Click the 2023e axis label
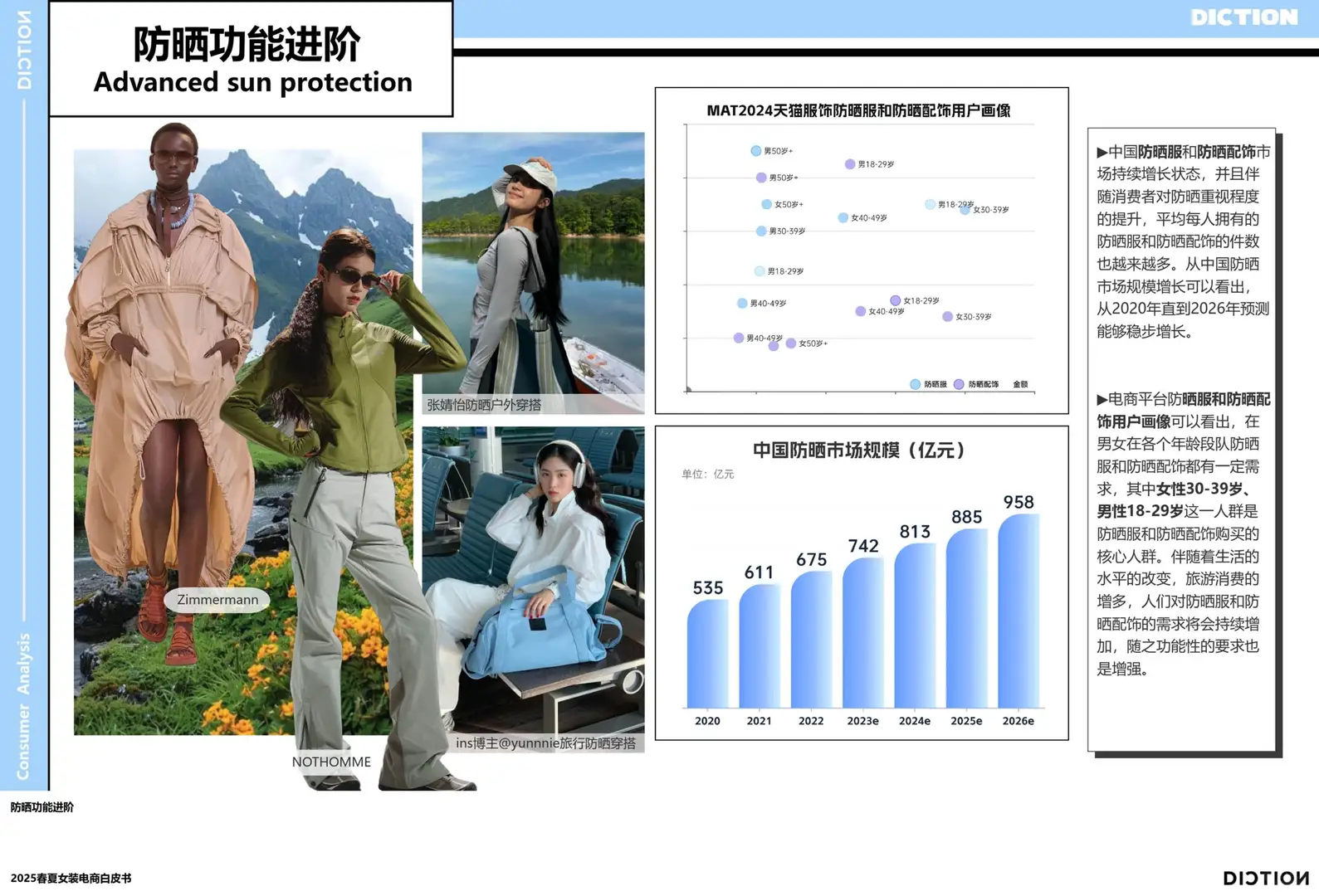This screenshot has height=896, width=1319. (x=862, y=721)
